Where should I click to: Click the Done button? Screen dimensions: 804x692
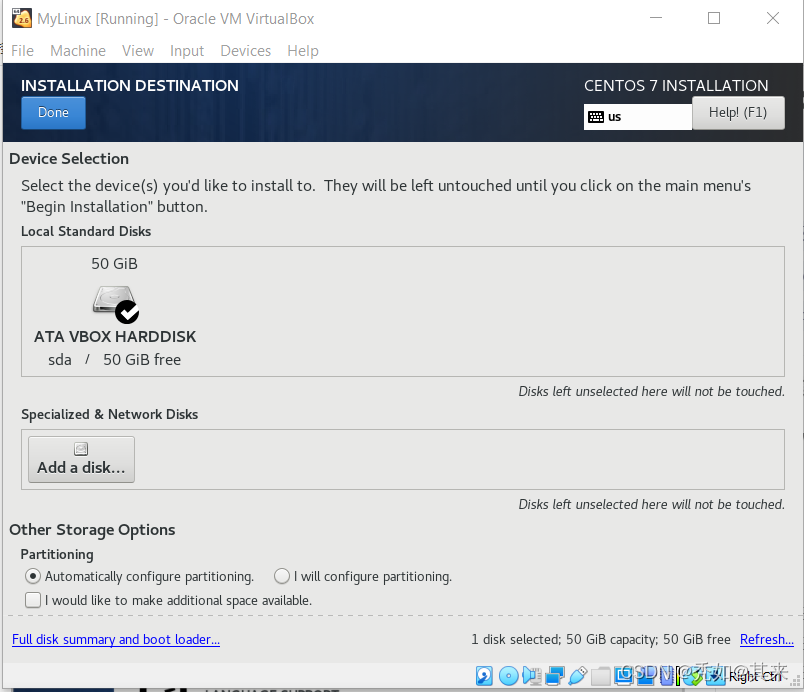tap(53, 113)
